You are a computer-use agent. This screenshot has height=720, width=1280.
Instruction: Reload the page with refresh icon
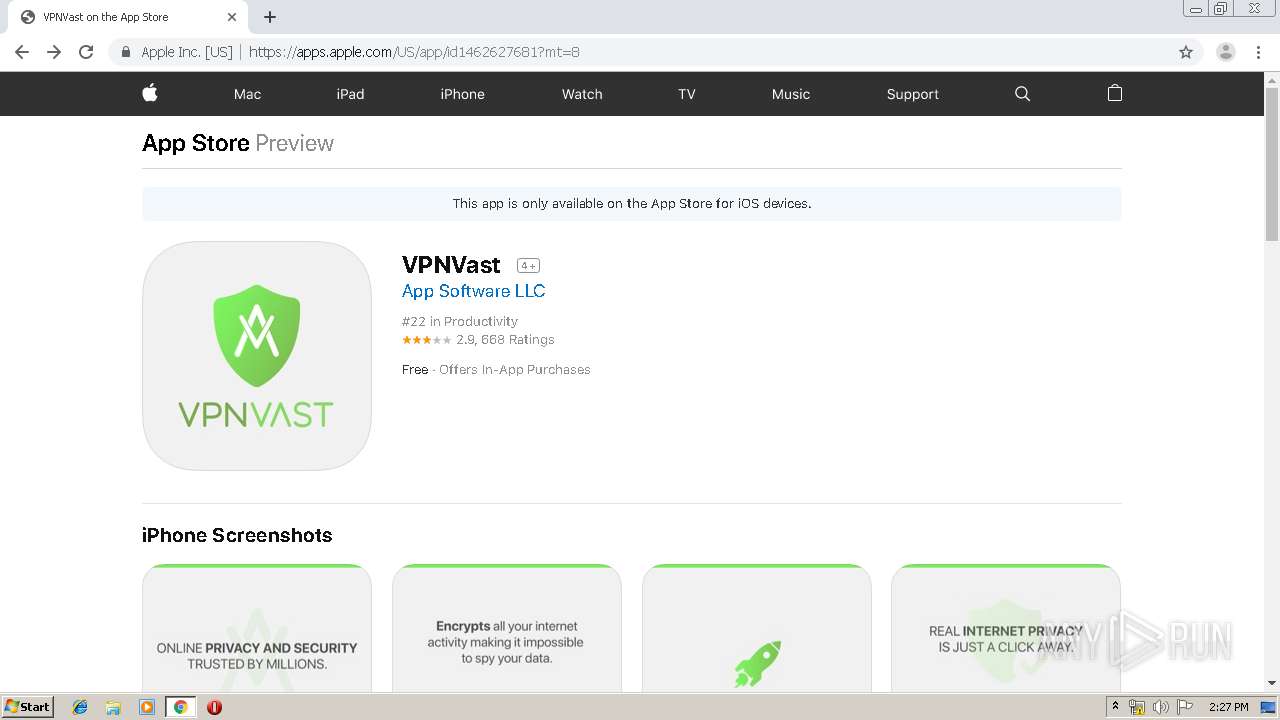[x=86, y=52]
